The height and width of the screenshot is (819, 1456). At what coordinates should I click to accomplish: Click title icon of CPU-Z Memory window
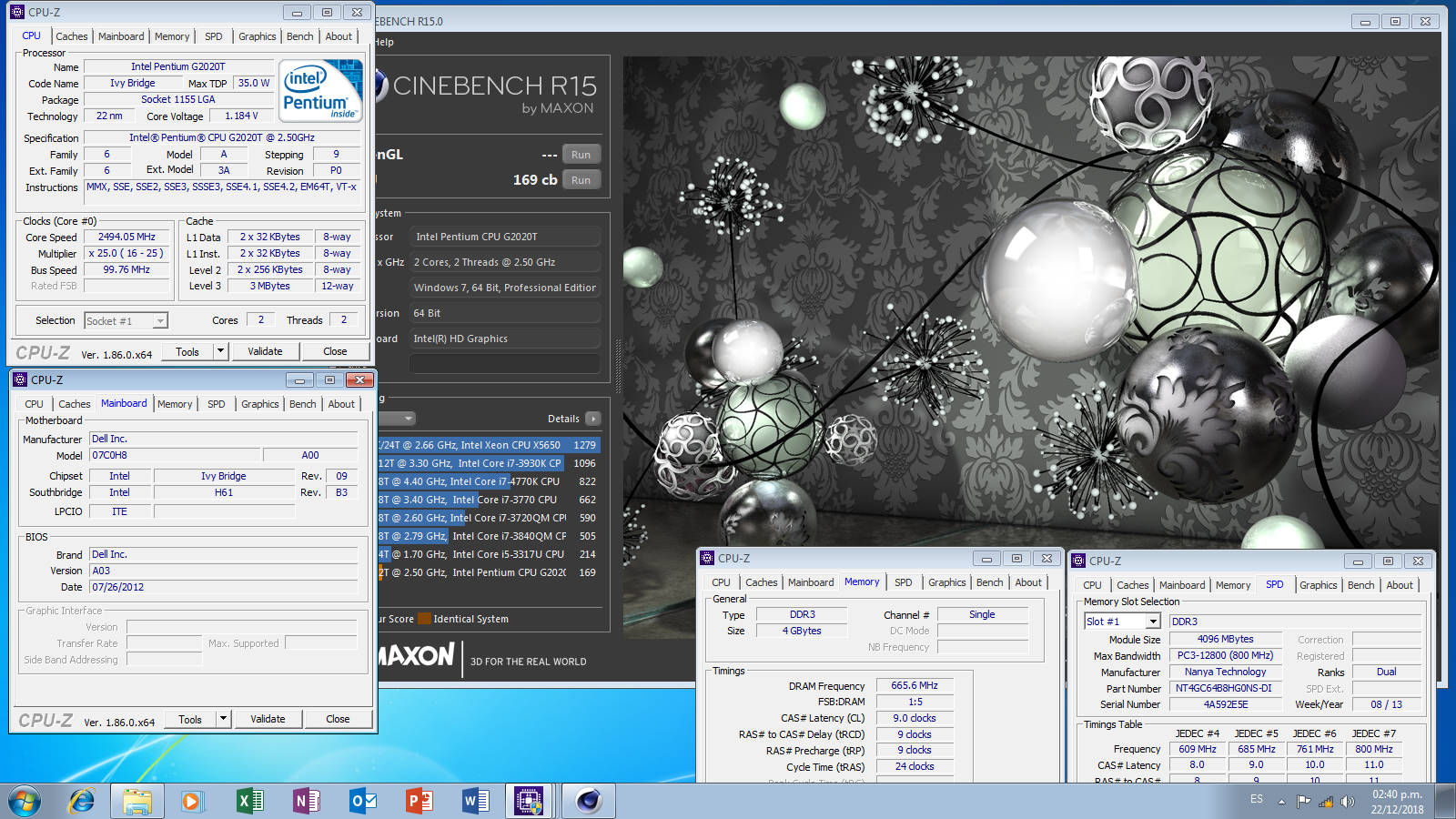pos(707,558)
